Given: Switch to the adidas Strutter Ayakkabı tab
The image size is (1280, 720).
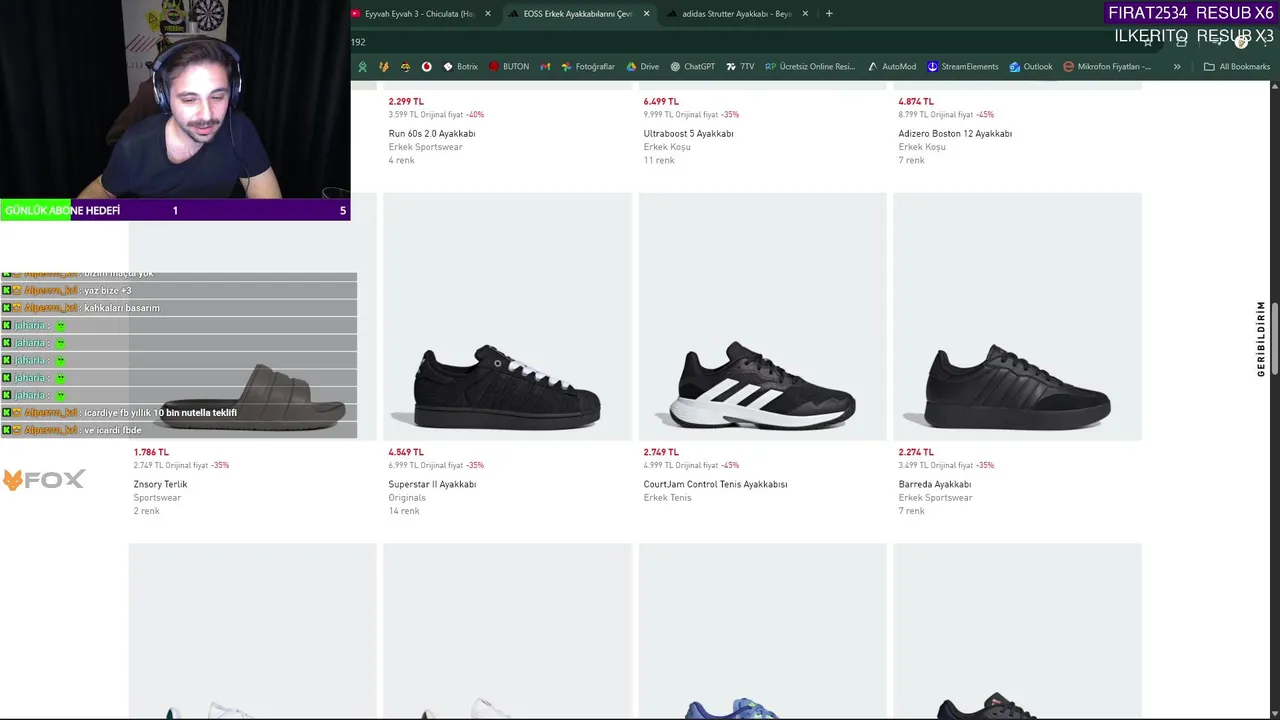Looking at the screenshot, I should point(736,14).
